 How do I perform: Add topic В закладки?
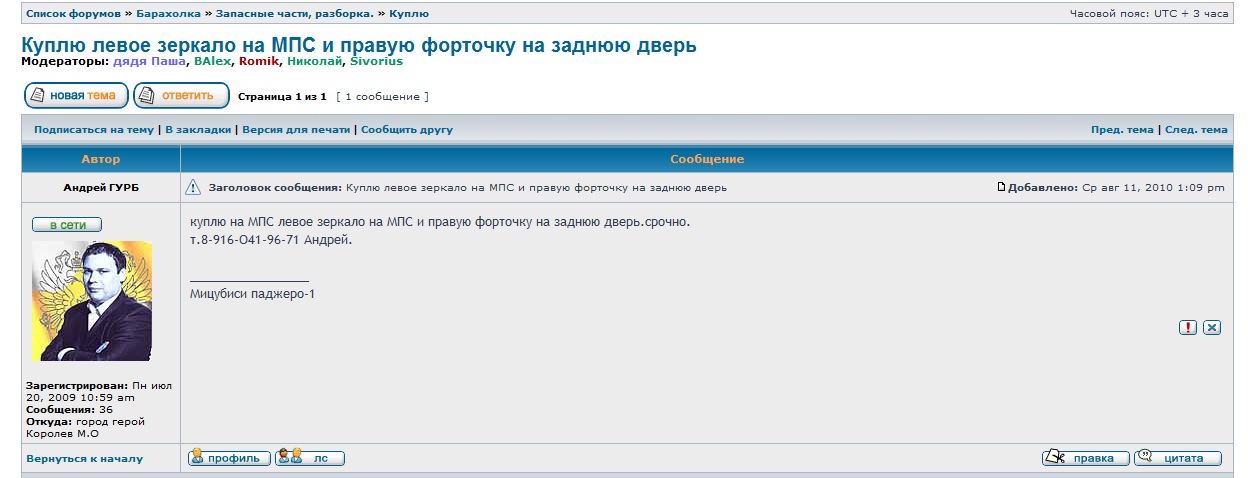pyautogui.click(x=198, y=130)
